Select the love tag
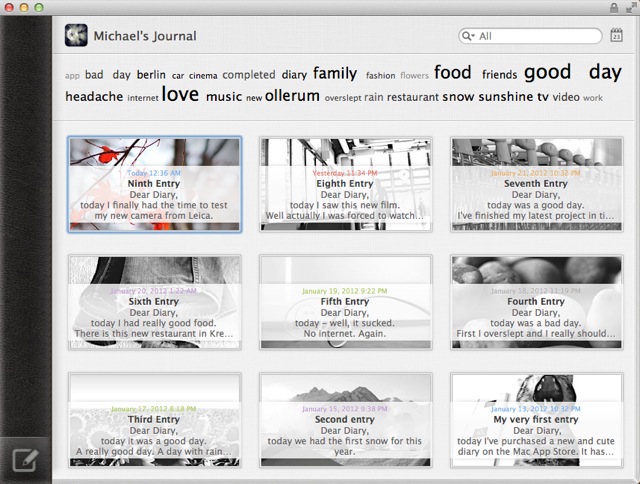Screen dimensions: 640x484 [x=180, y=95]
